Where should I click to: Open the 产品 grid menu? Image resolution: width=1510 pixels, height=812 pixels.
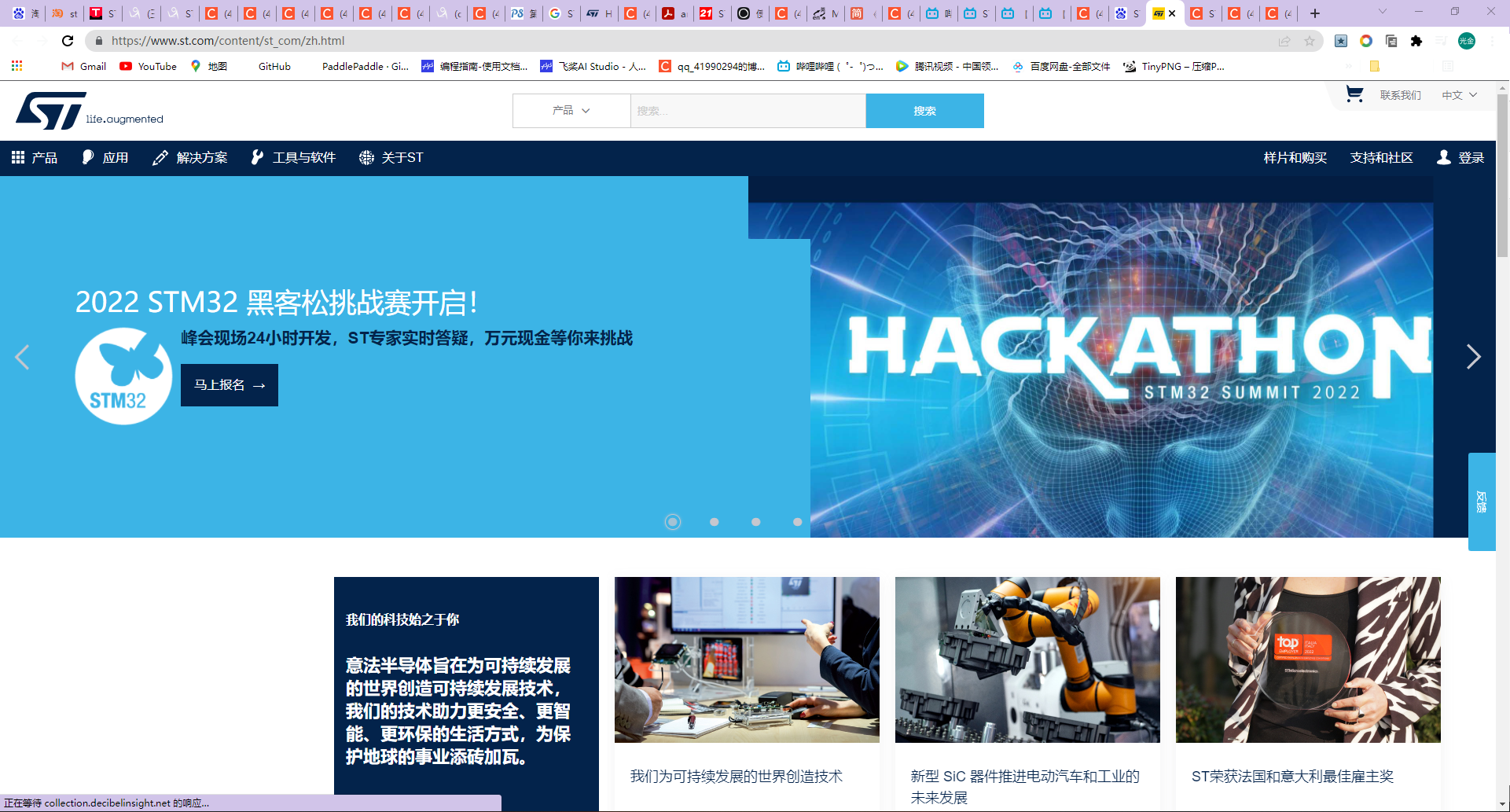[x=17, y=157]
